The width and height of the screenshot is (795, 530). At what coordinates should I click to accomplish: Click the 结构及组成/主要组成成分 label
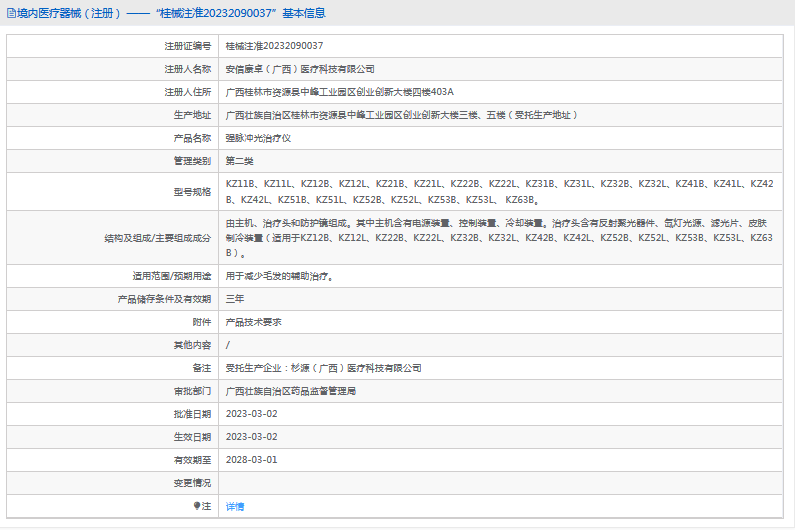(158, 238)
